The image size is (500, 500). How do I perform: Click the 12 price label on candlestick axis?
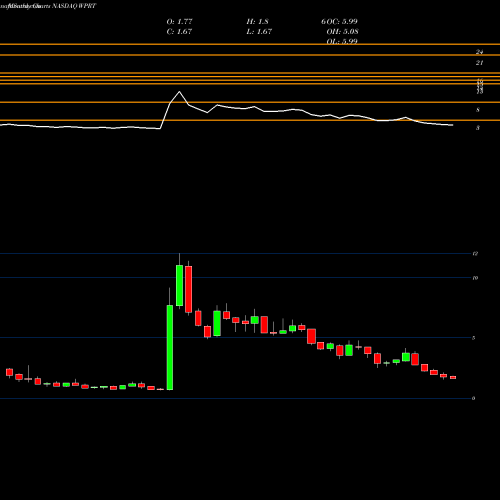point(475,254)
